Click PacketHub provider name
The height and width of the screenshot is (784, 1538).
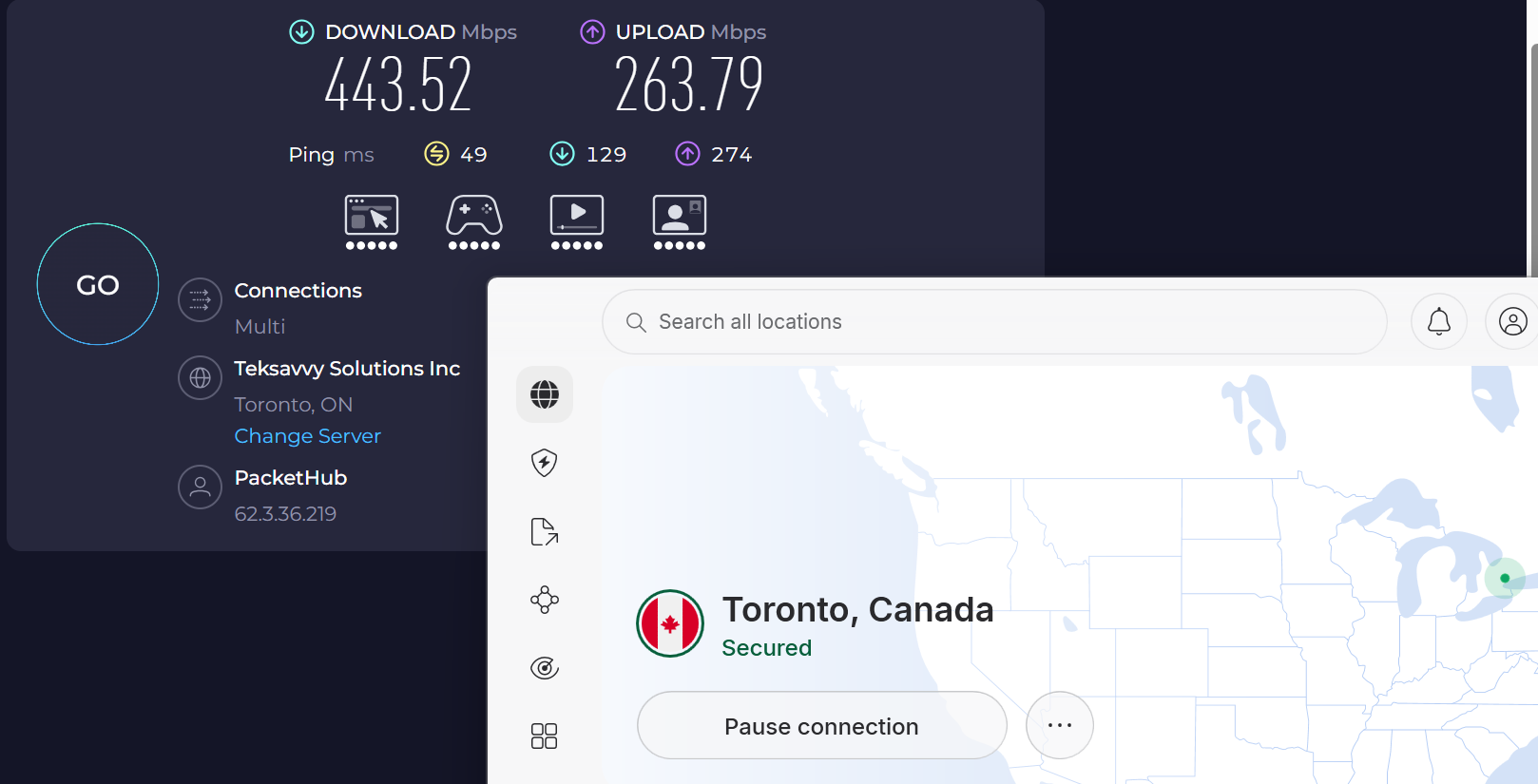(x=291, y=478)
